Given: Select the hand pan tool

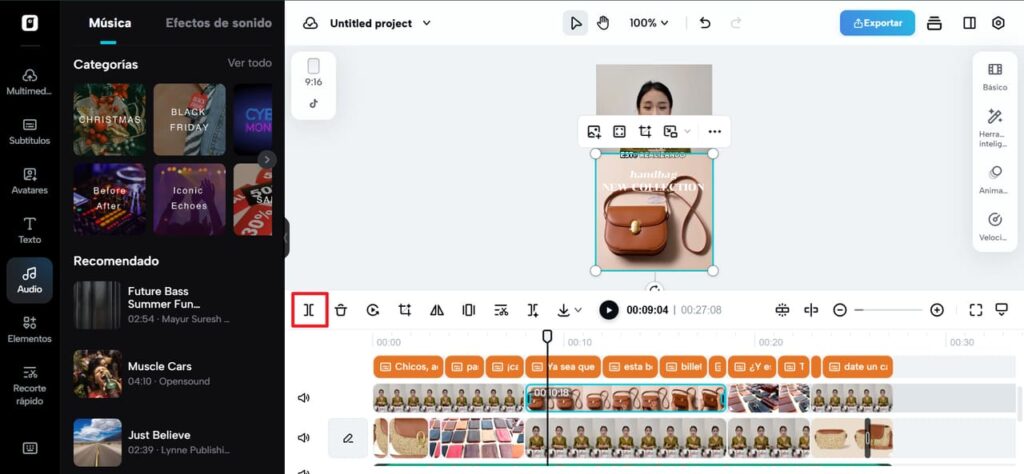Looking at the screenshot, I should pyautogui.click(x=602, y=23).
